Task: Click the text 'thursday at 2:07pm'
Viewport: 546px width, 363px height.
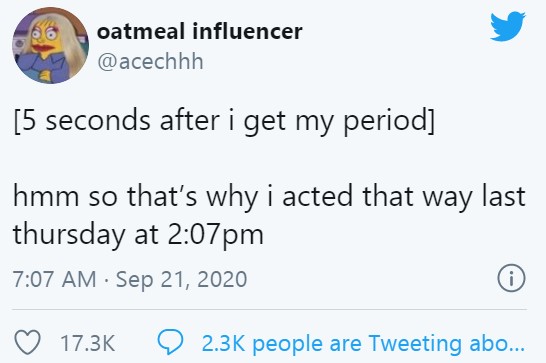Action: coord(138,235)
